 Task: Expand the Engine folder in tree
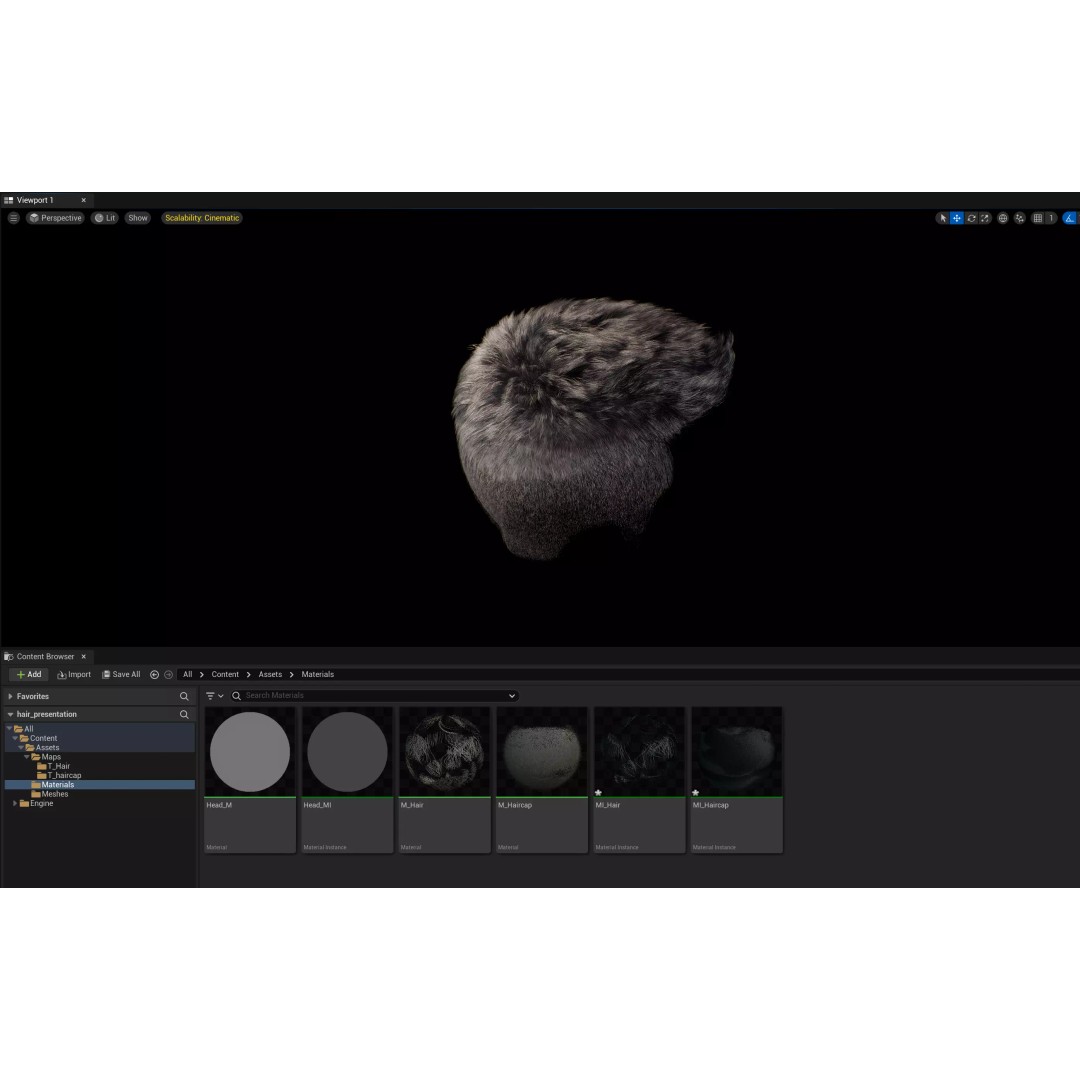click(15, 803)
